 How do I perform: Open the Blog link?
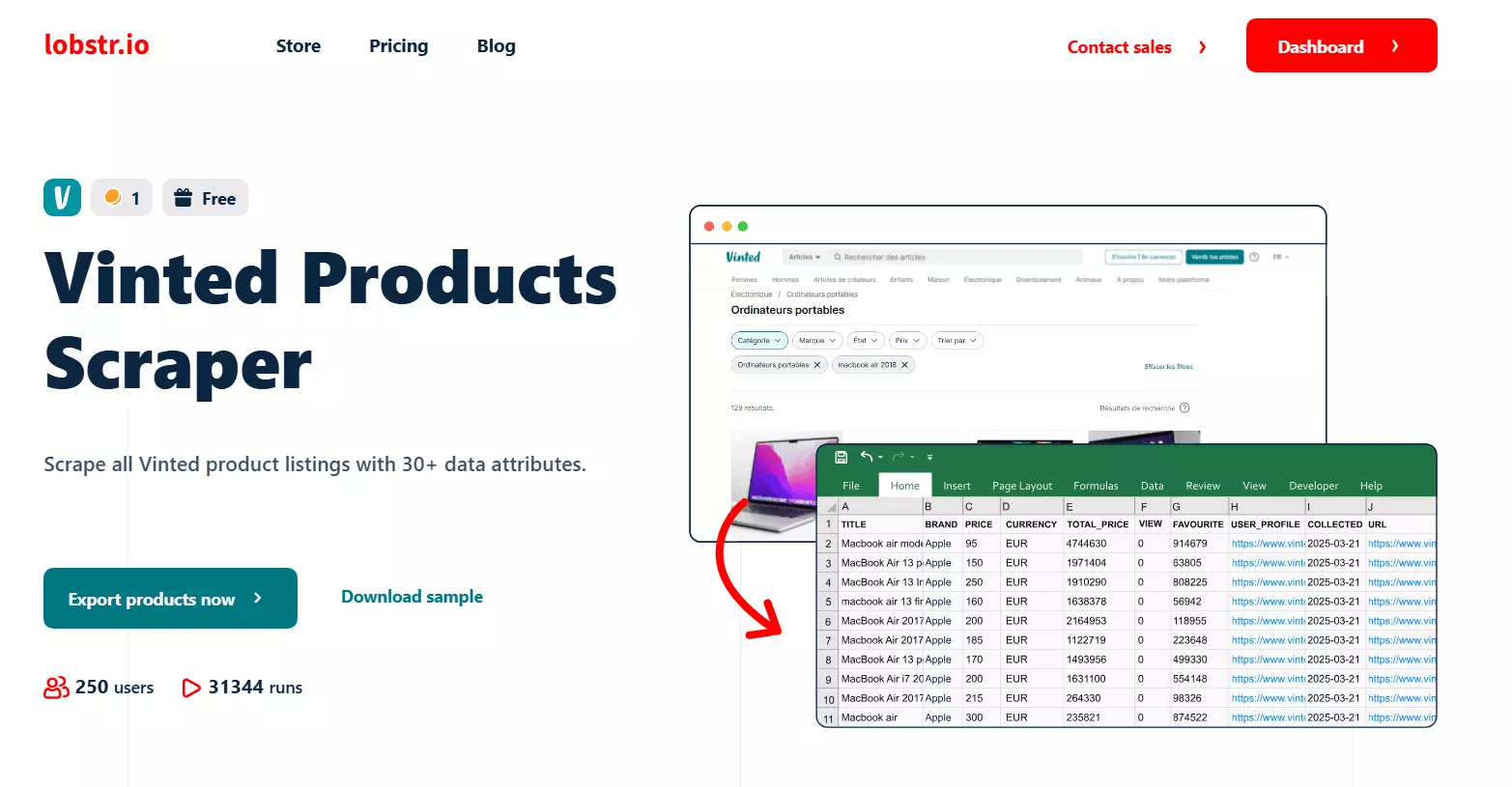496,46
